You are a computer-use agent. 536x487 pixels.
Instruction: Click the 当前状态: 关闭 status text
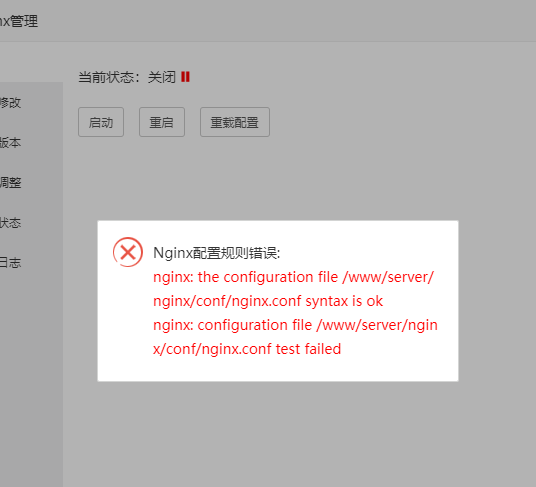(x=127, y=77)
